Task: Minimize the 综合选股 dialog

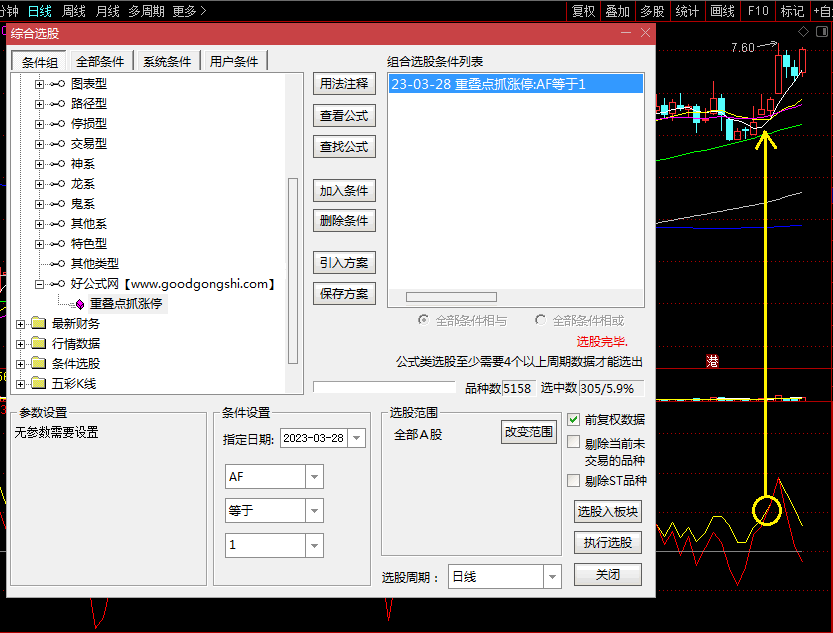Action: coord(626,33)
